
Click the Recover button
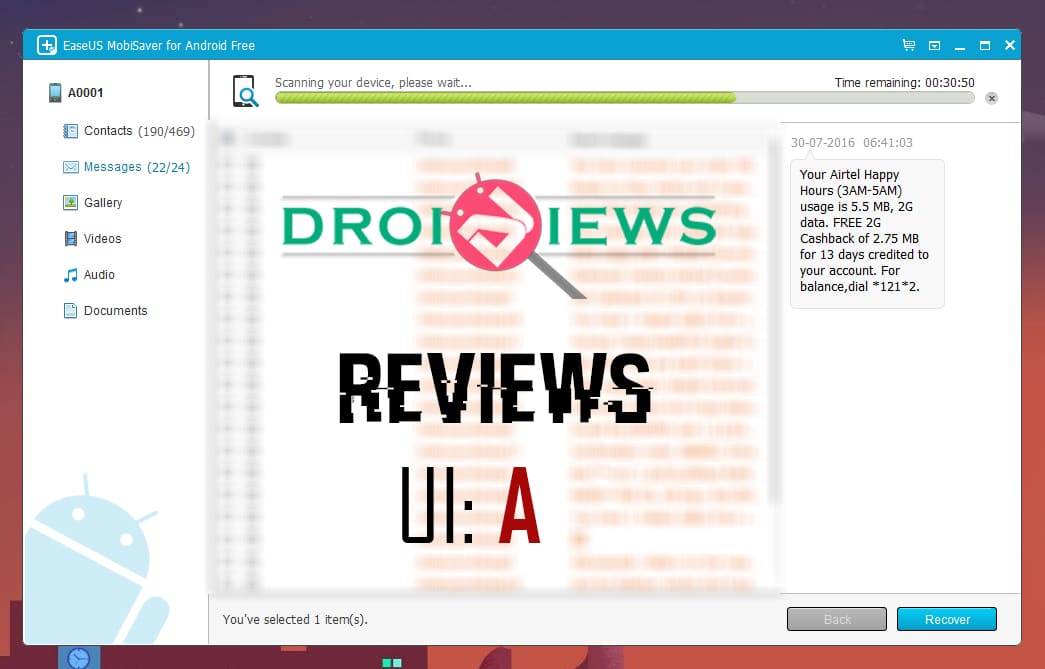947,619
